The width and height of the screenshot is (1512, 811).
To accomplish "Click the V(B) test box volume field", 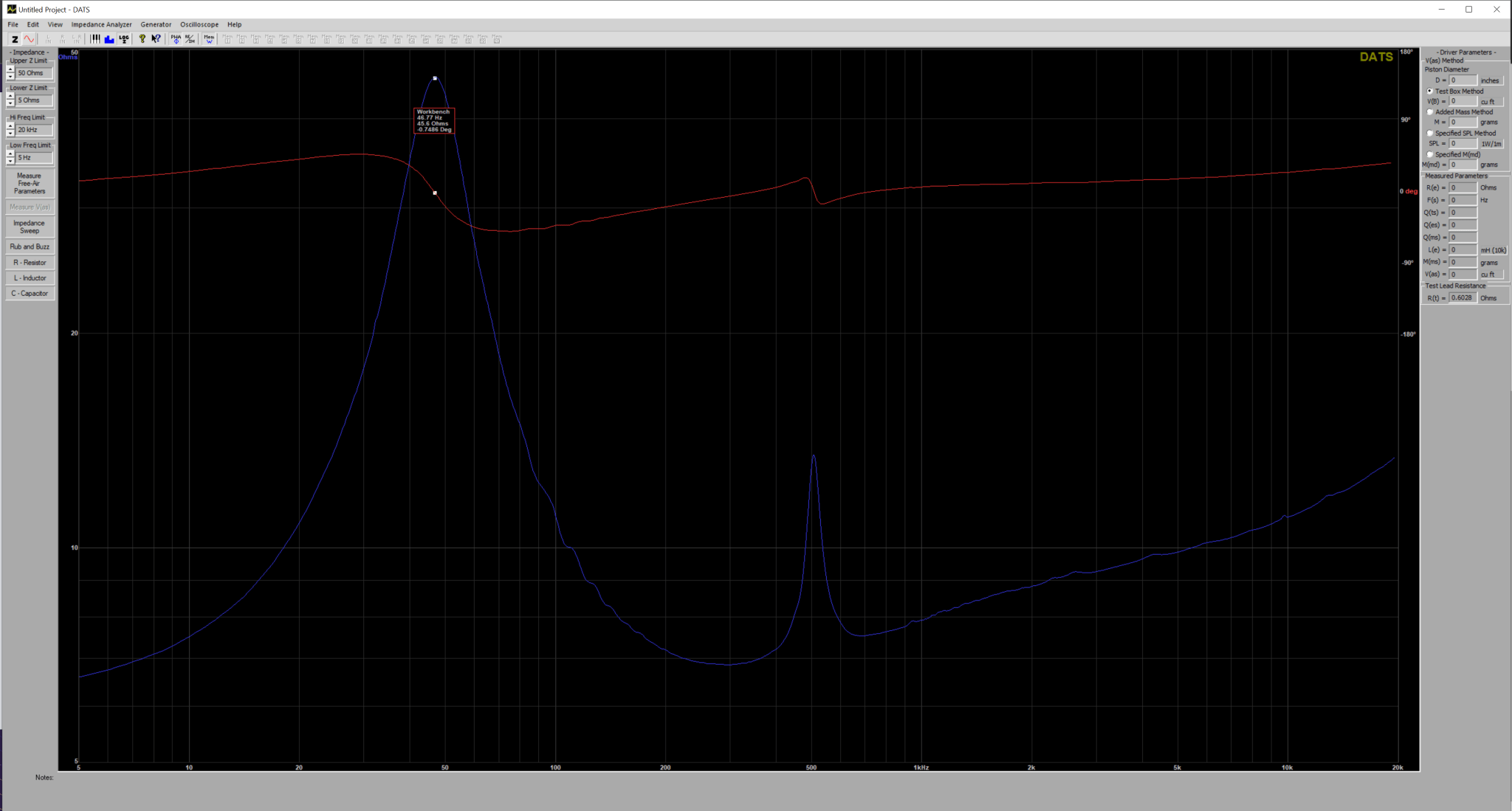I will (x=1463, y=102).
